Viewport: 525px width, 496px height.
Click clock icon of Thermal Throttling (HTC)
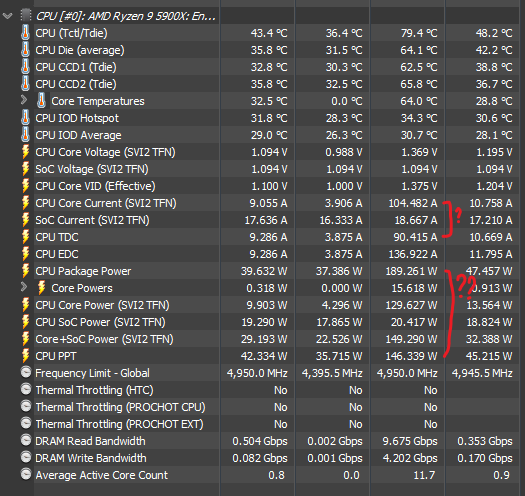pyautogui.click(x=26, y=389)
